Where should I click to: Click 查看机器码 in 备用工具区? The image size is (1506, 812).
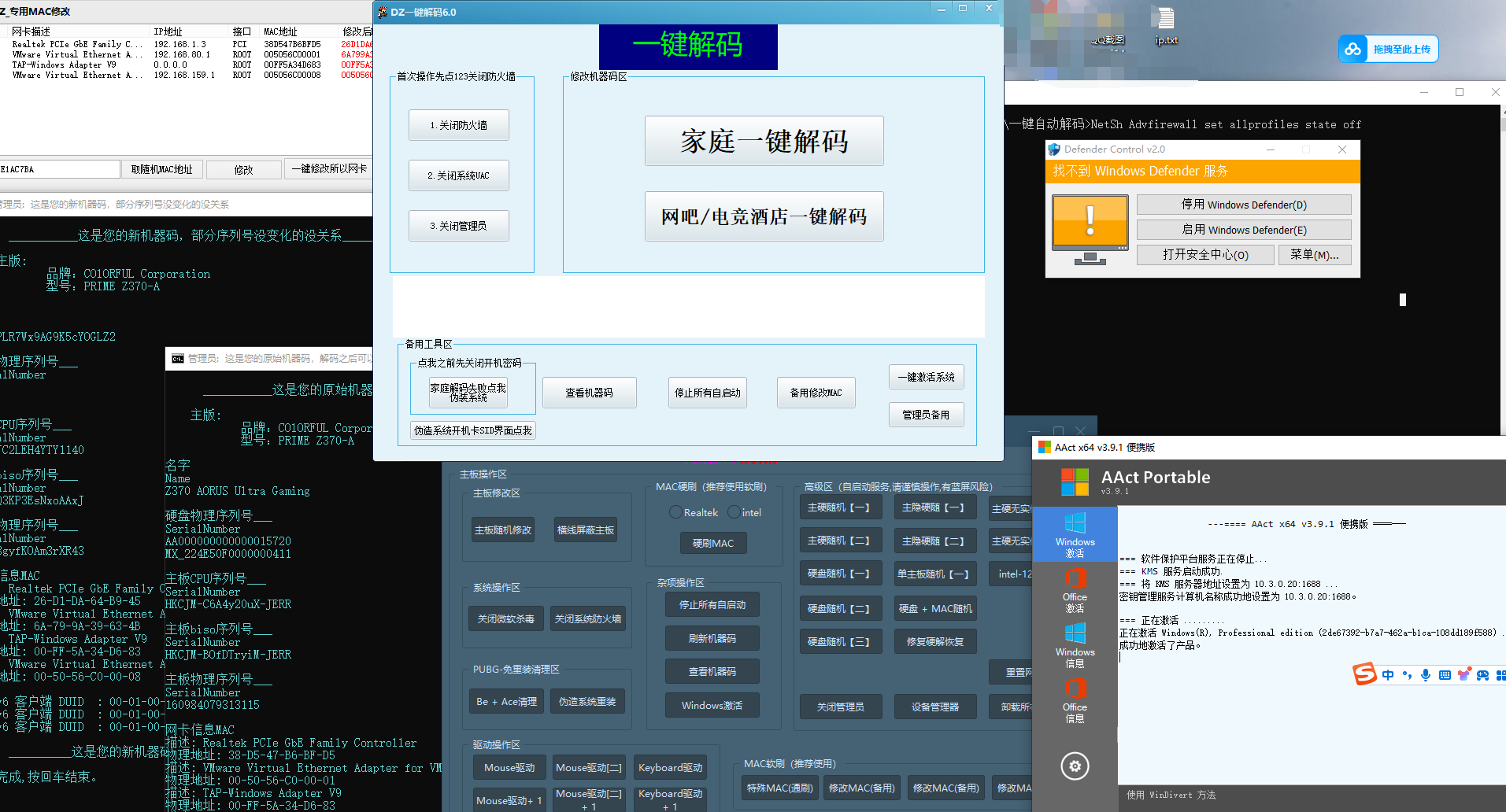click(589, 393)
